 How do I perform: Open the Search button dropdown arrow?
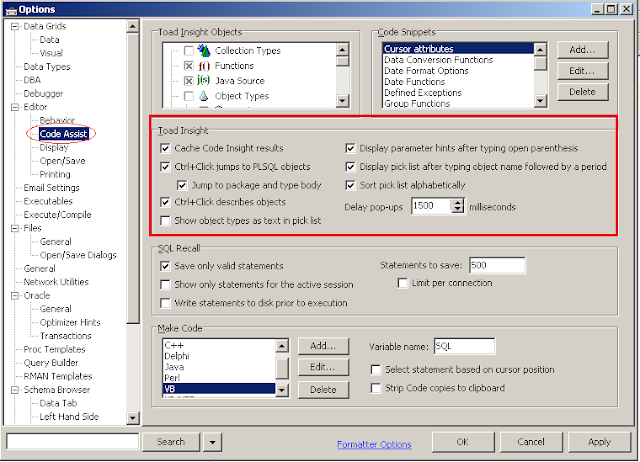213,442
